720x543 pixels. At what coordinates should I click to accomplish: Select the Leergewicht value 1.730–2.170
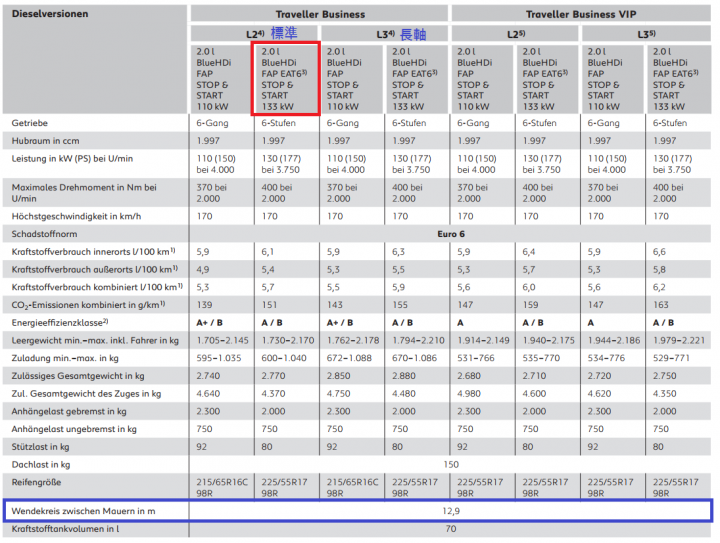(288, 341)
